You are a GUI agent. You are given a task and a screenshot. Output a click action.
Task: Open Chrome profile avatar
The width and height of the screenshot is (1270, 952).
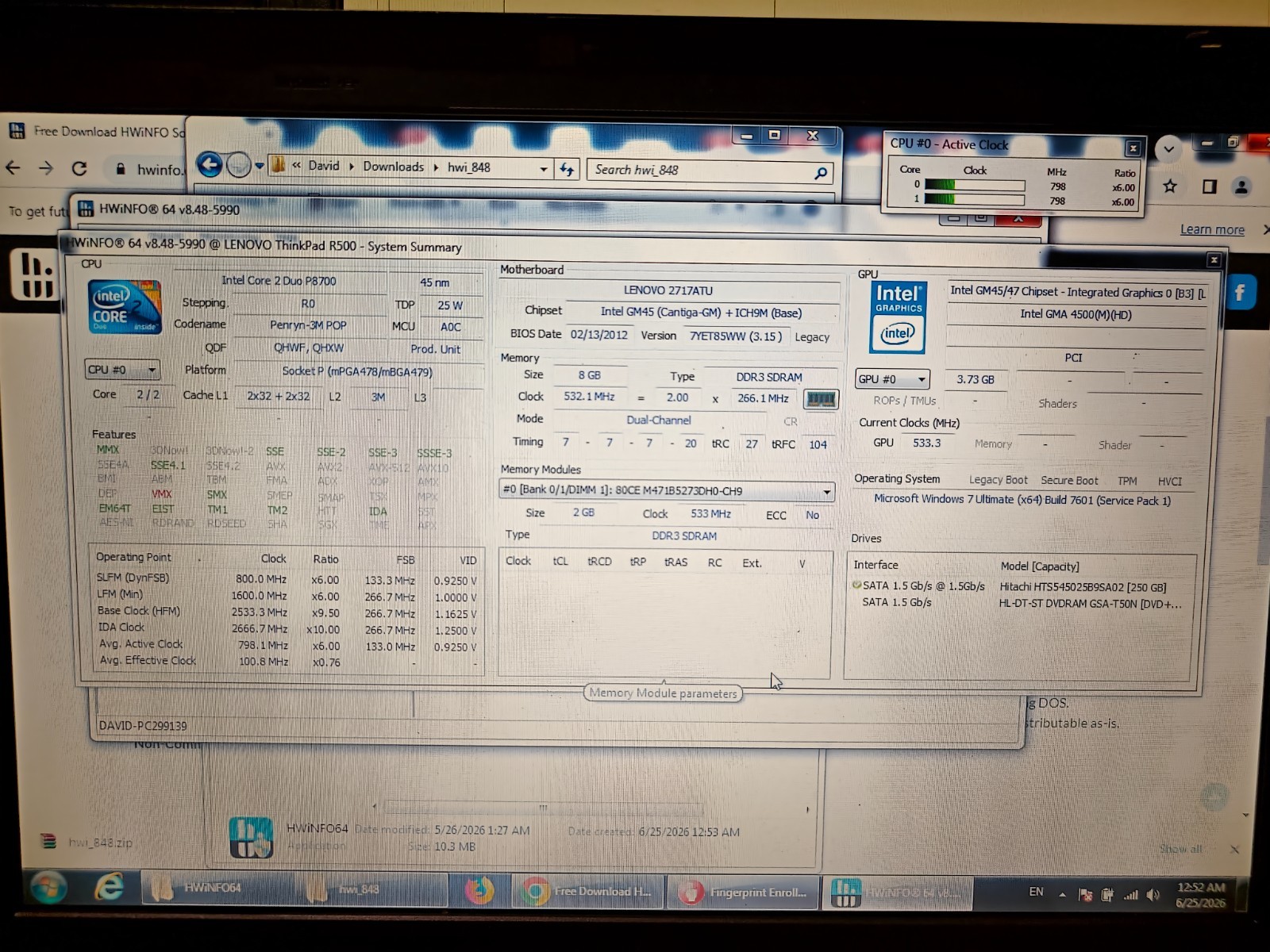[1241, 187]
